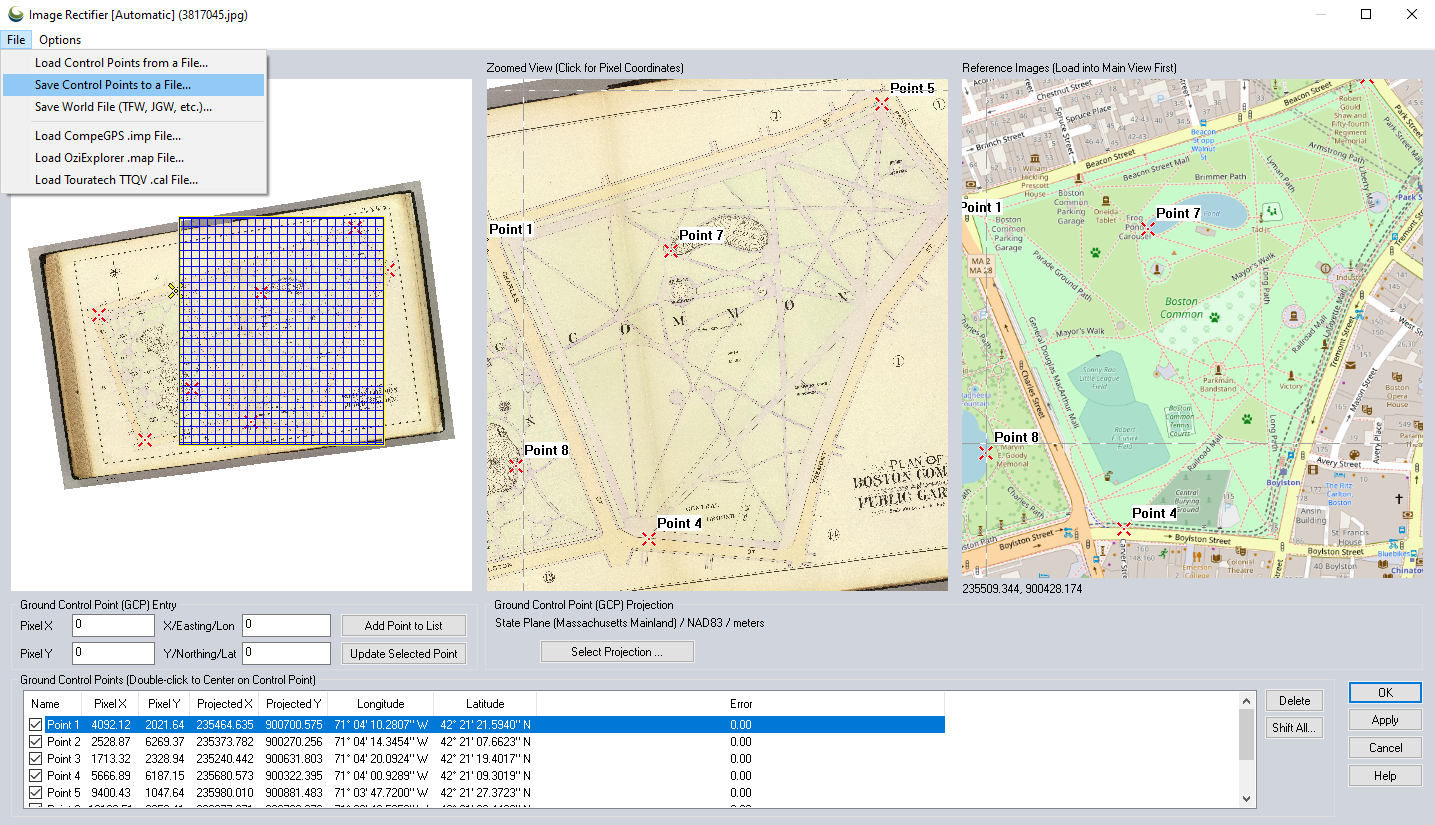Screen dimensions: 1435x825
Task: Click Point 4 marker in Reference Images map
Action: tap(1124, 528)
